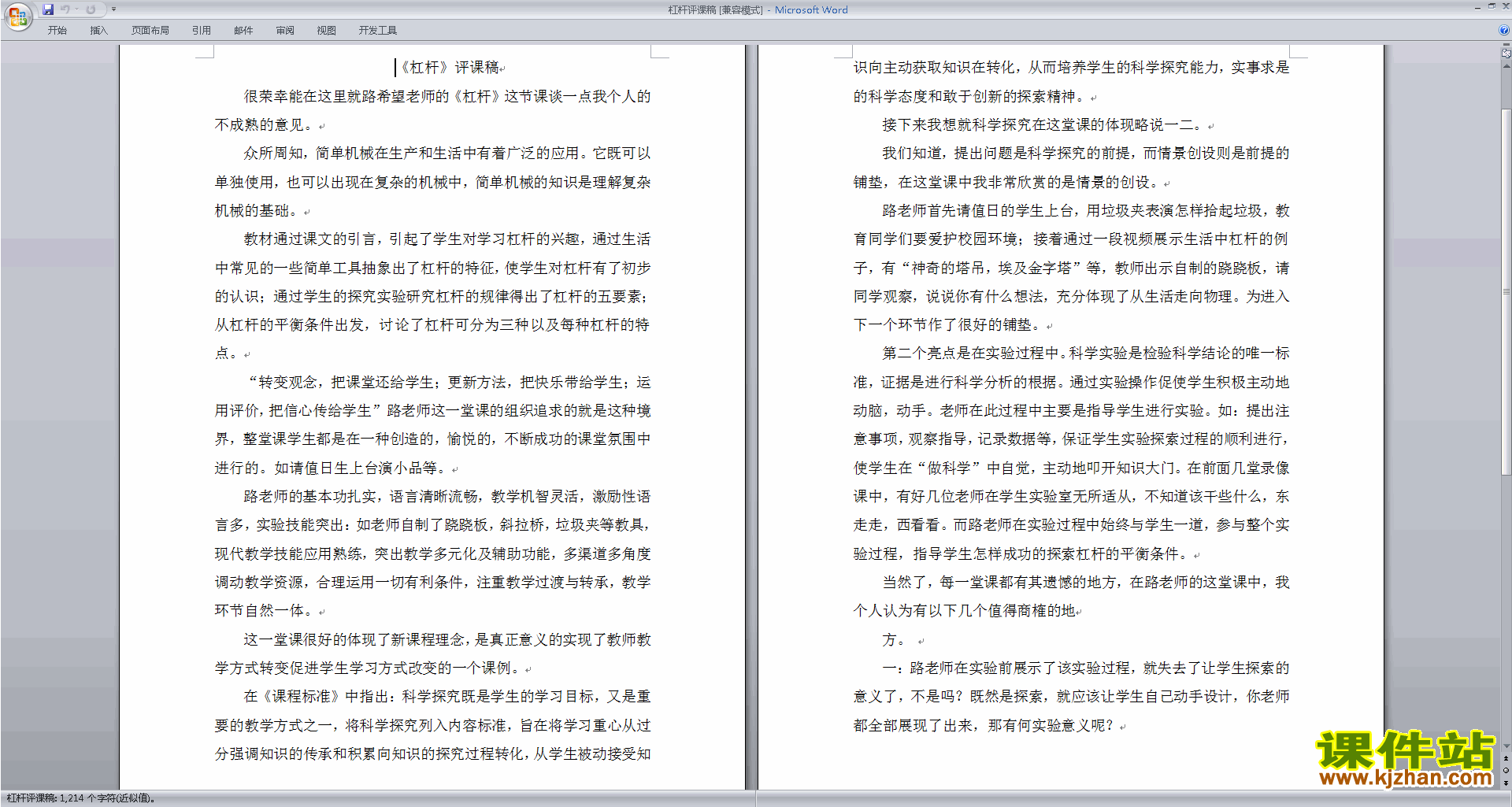Viewport: 1512px width, 807px height.
Task: Click the Undo arrow in the quick access toolbar
Action: coord(65,9)
